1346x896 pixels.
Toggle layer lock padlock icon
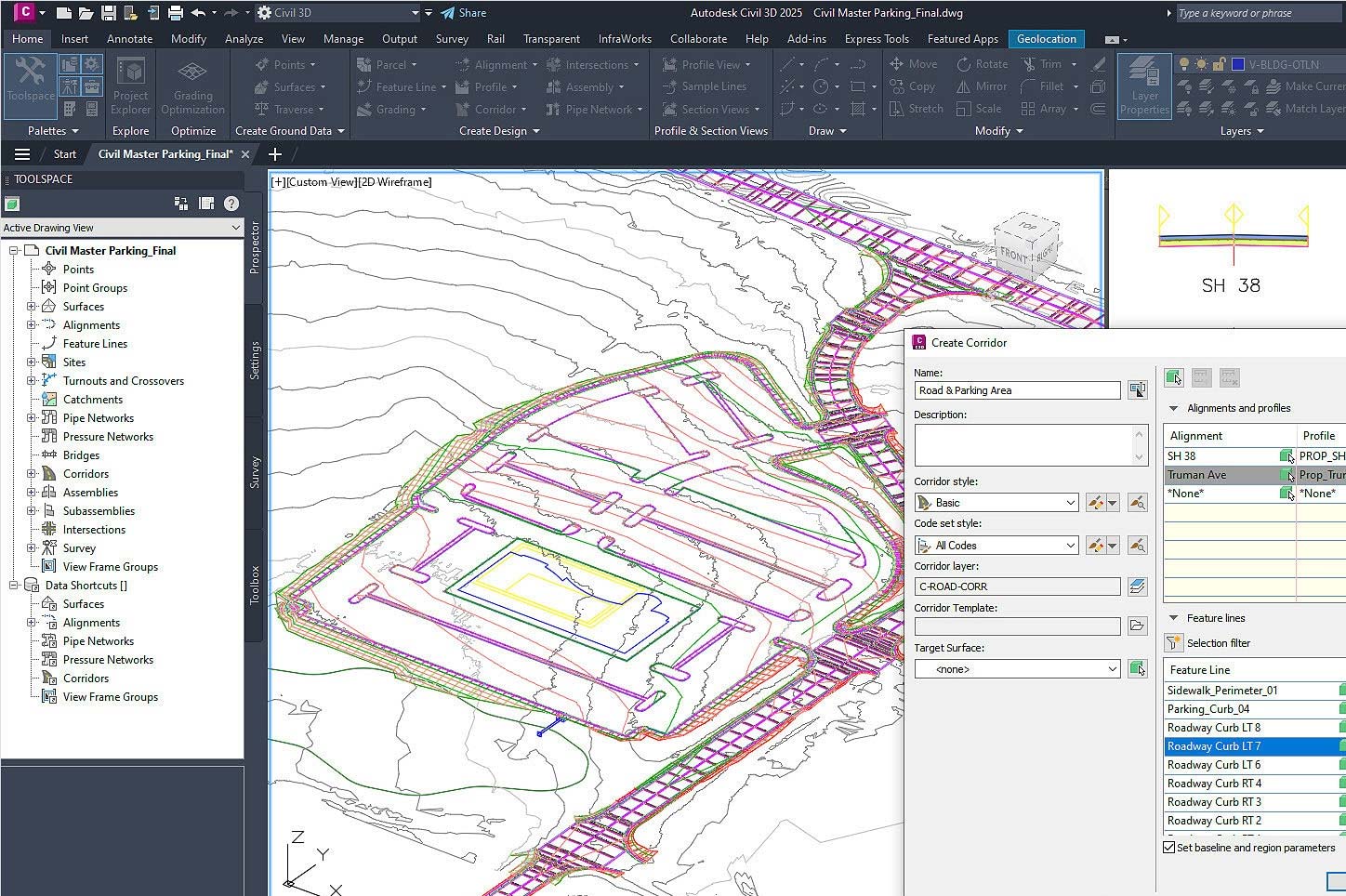click(x=1219, y=64)
